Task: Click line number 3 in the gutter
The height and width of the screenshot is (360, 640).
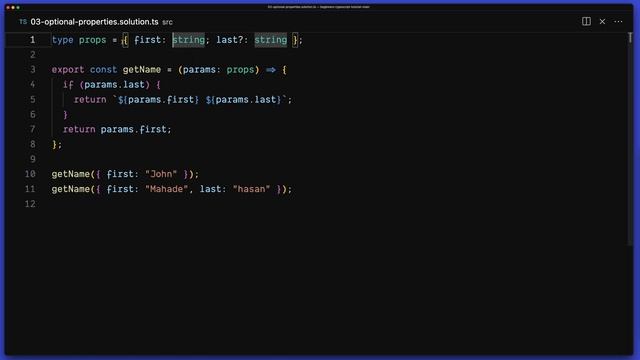Action: (x=33, y=70)
